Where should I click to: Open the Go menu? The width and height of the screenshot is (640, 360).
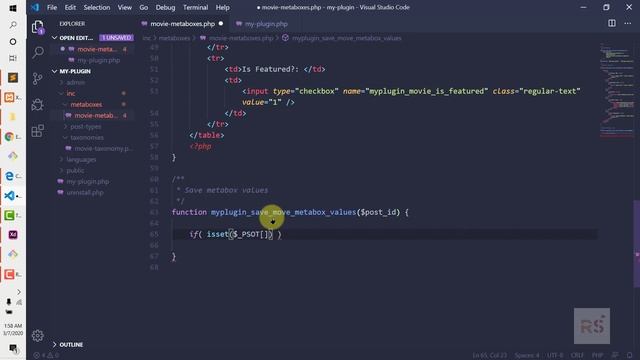click(x=144, y=7)
